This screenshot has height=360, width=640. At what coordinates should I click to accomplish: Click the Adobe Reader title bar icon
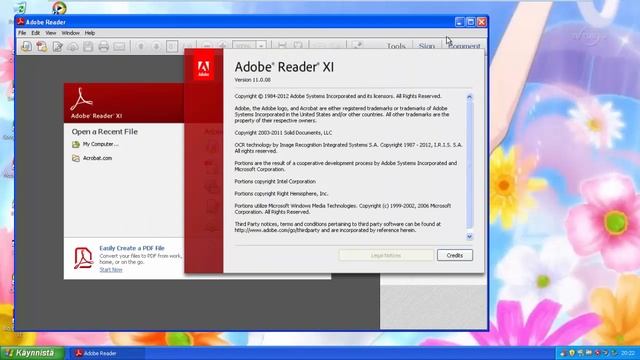[20, 22]
